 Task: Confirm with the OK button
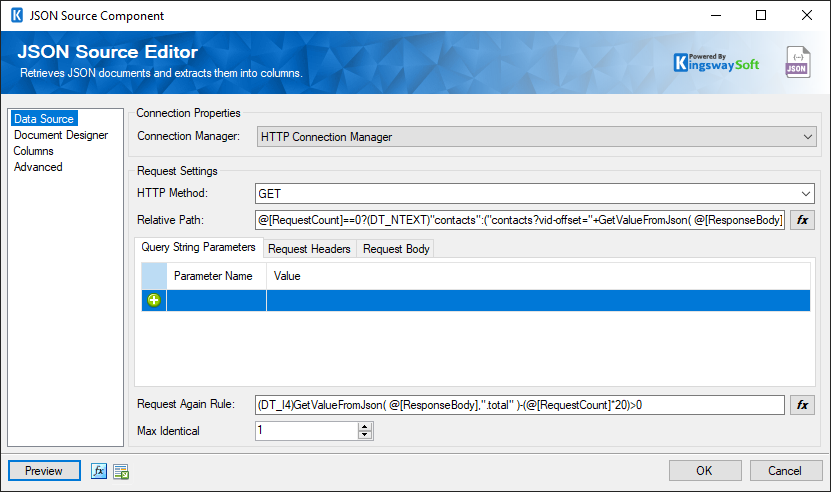tap(704, 471)
